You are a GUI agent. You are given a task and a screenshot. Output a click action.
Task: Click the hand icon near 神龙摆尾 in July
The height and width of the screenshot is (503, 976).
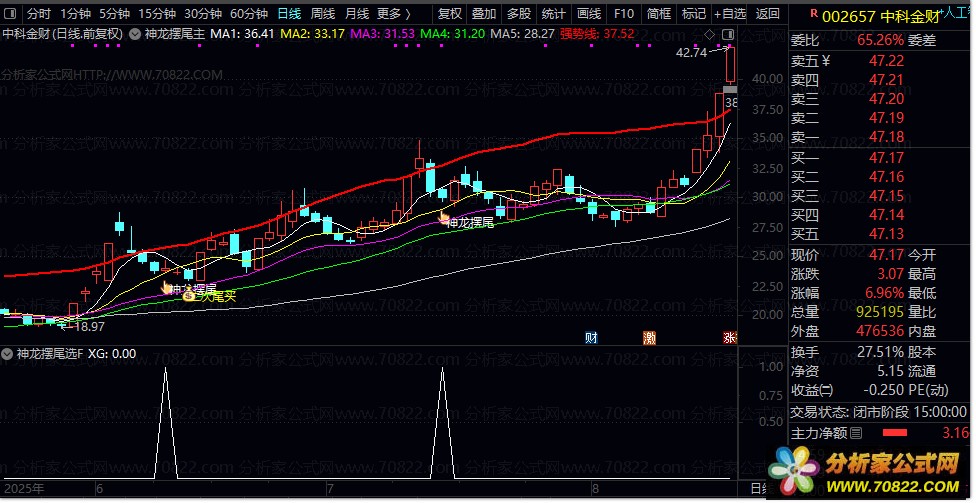444,217
